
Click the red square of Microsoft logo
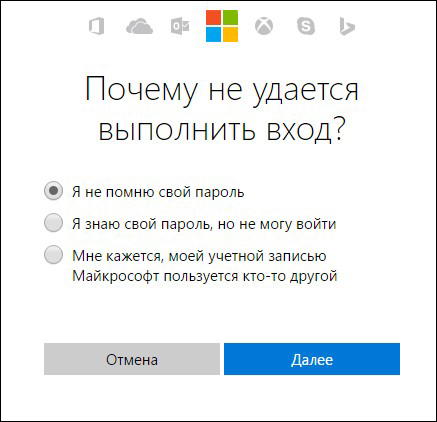click(213, 18)
